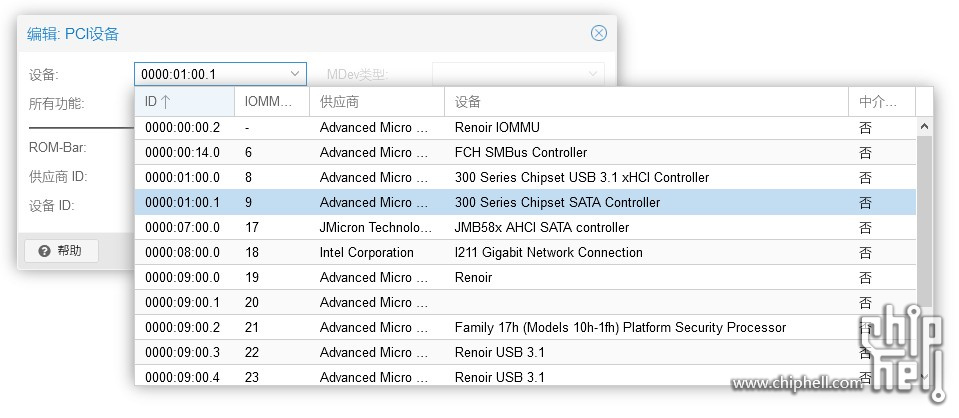Click the device list vertical scrollbar thumb
The image size is (959, 418).
pos(924,222)
